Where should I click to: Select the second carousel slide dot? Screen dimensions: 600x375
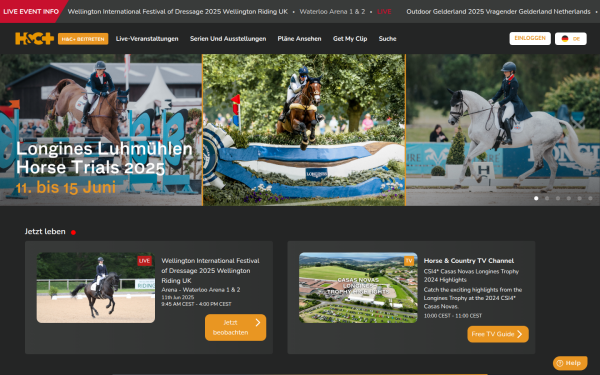(547, 198)
